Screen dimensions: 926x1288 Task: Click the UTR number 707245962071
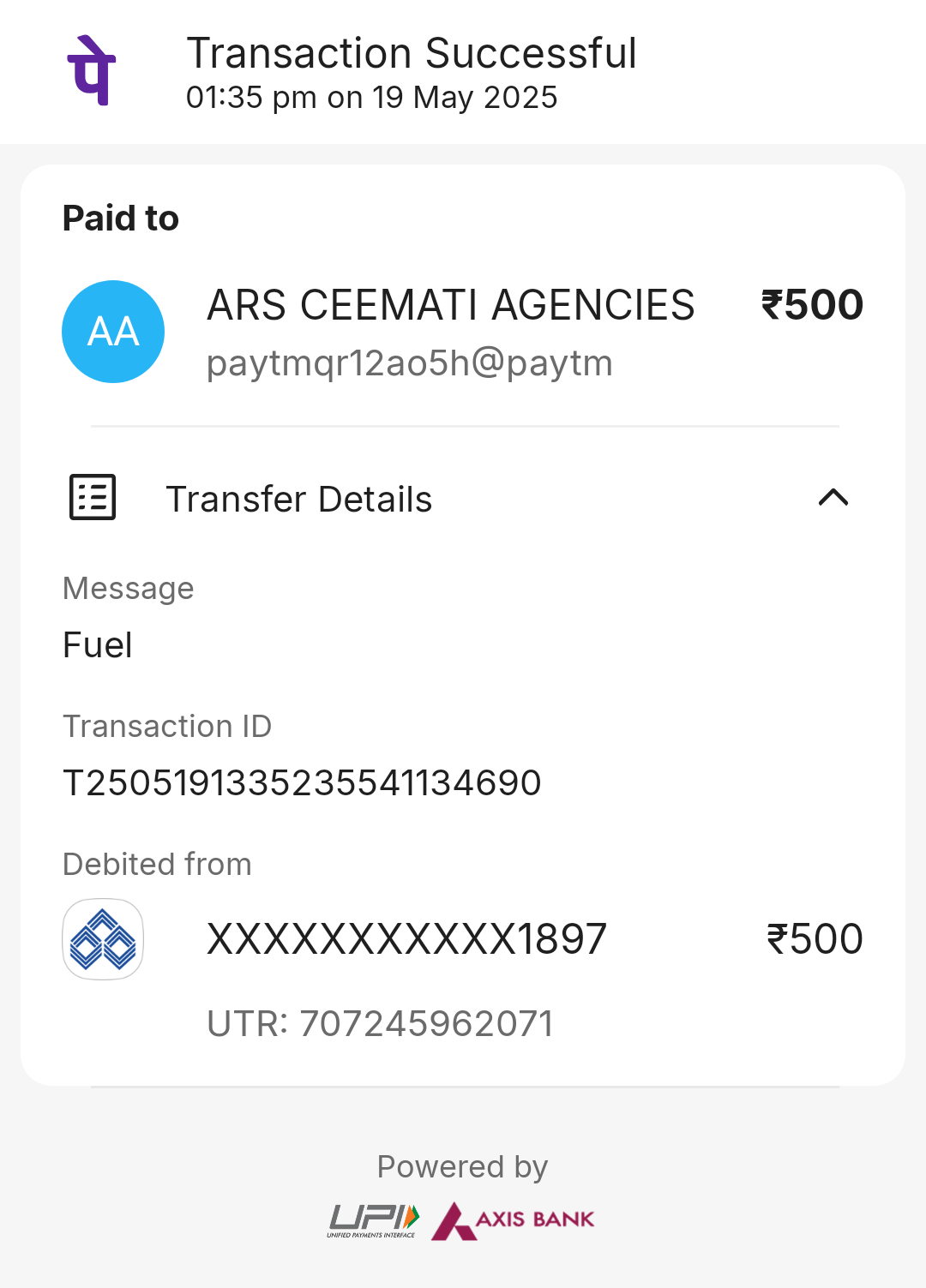pos(426,1023)
